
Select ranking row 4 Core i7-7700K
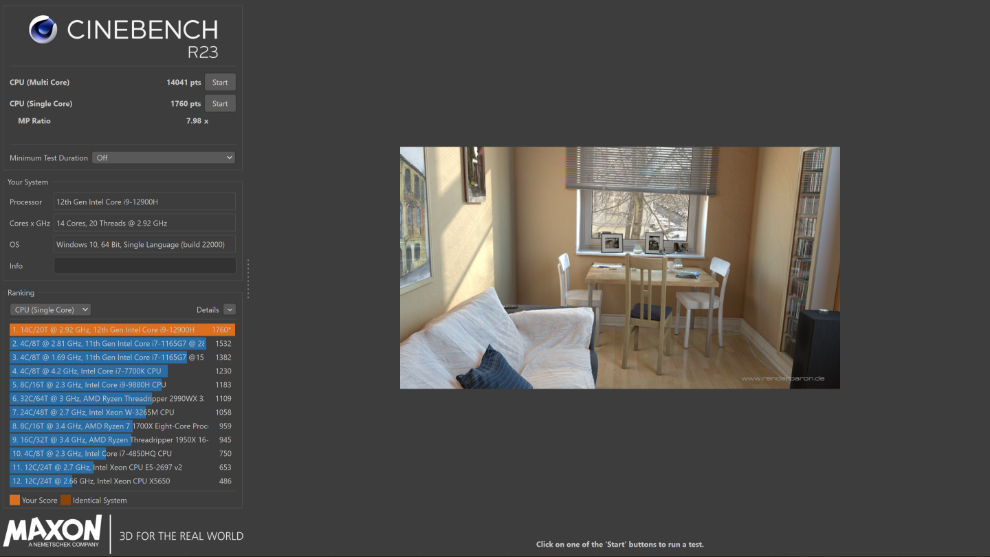122,371
